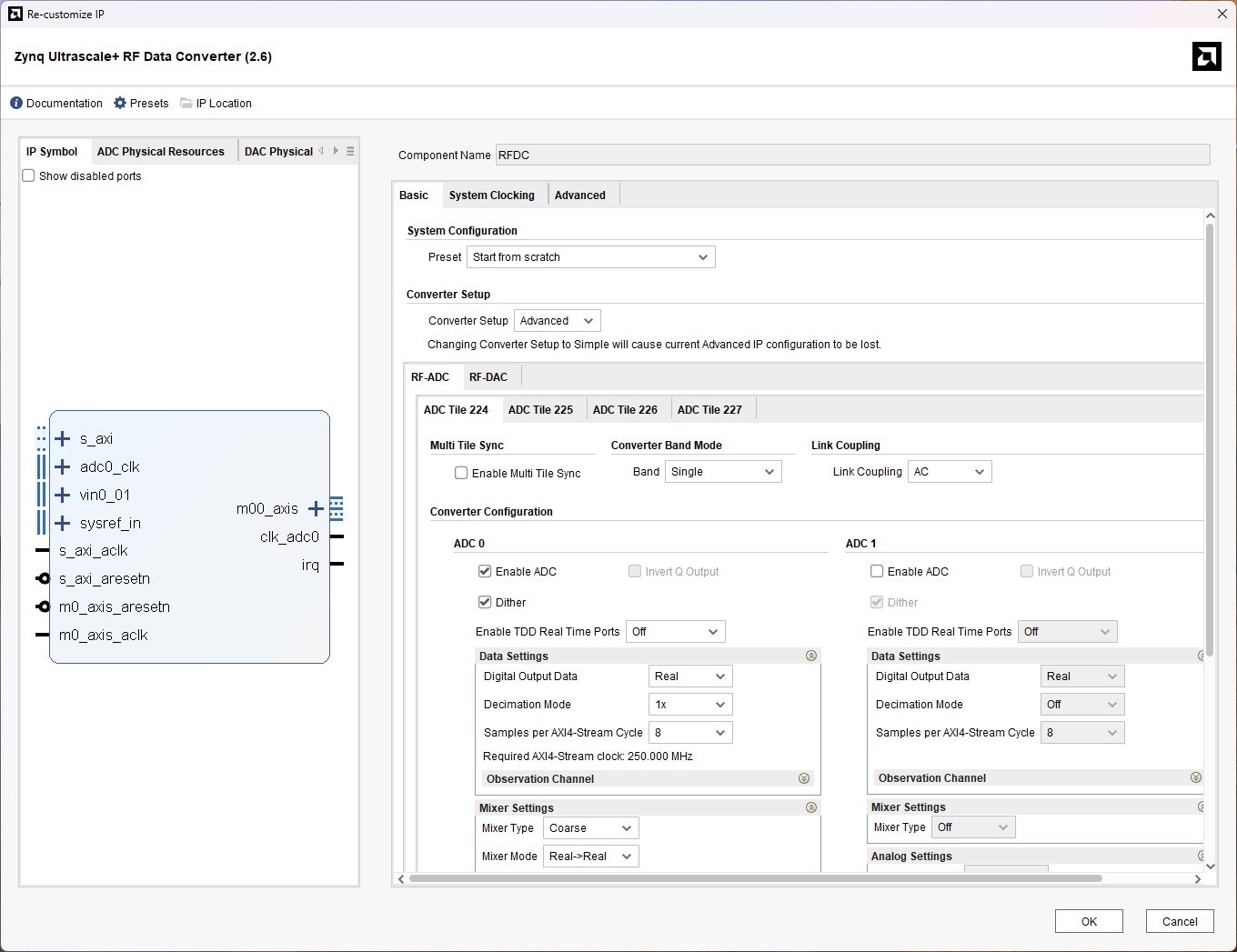Viewport: 1237px width, 952px height.
Task: Uncheck Dither for ADC 0
Action: (x=485, y=603)
